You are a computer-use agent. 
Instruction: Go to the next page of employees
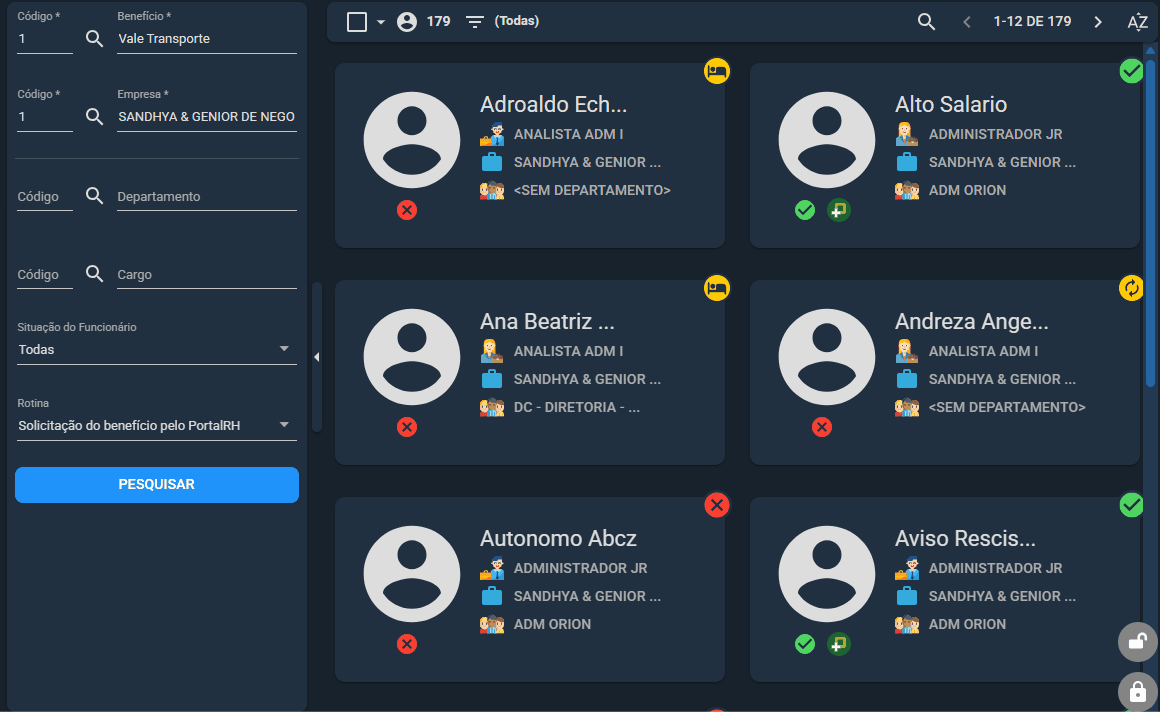coord(1098,22)
